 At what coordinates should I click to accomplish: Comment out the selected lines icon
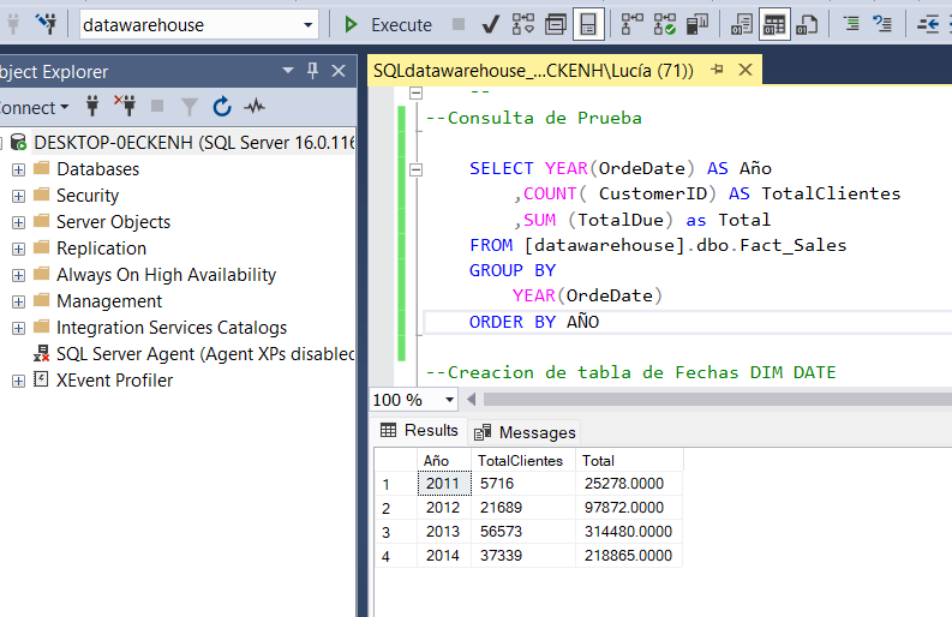[x=851, y=24]
